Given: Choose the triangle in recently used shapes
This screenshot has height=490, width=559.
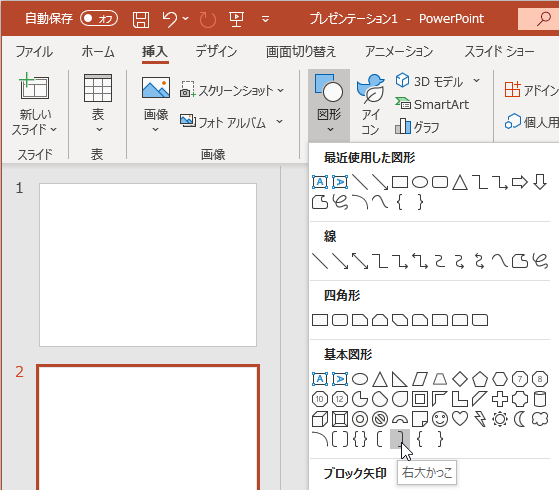Looking at the screenshot, I should point(460,182).
